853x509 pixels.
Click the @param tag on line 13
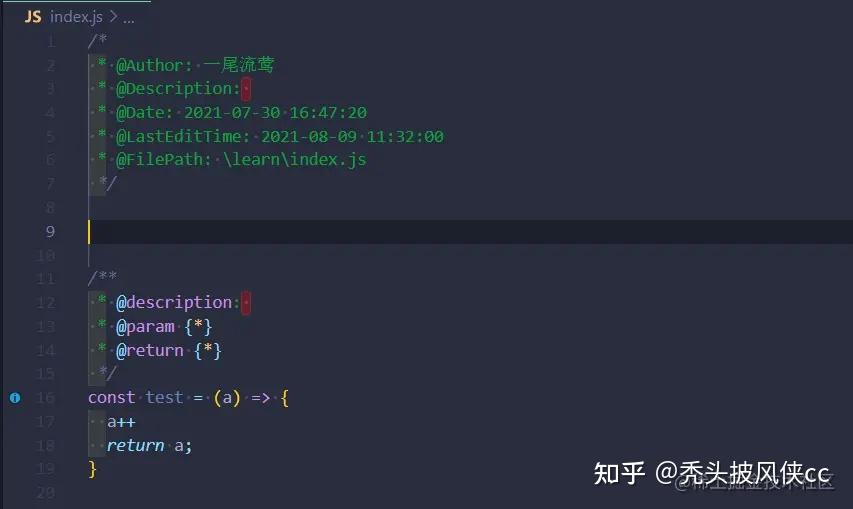pos(146,327)
